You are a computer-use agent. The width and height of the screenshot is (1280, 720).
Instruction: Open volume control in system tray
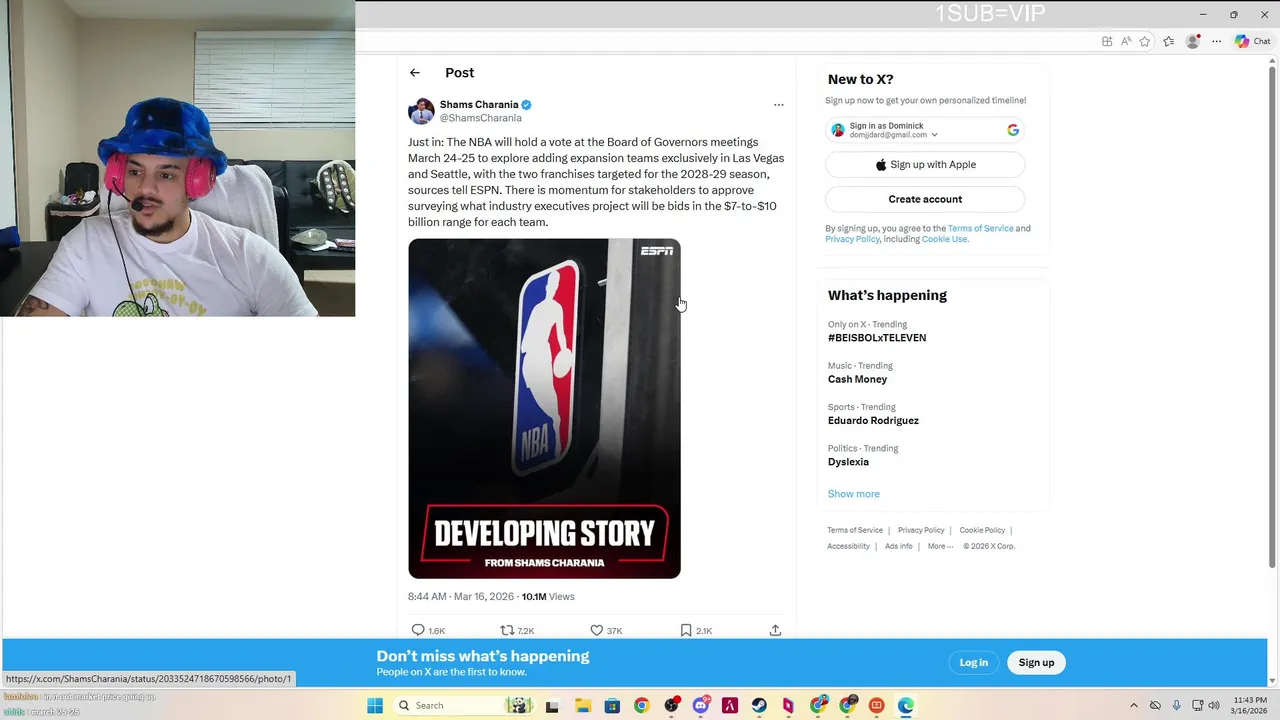pyautogui.click(x=1214, y=706)
